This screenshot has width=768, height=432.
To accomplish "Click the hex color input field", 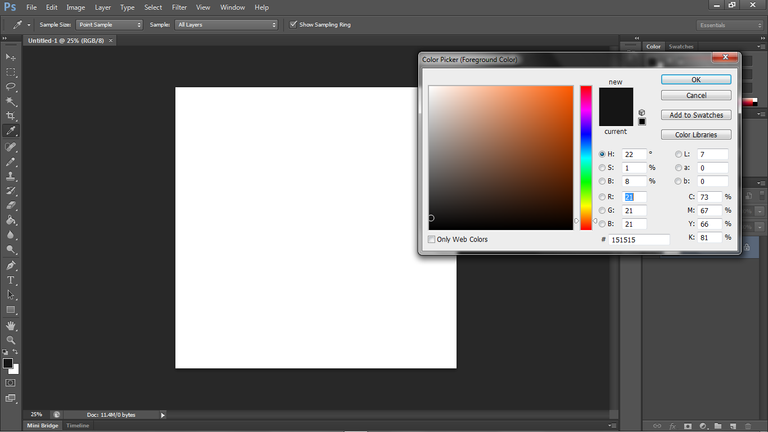I will click(x=639, y=240).
